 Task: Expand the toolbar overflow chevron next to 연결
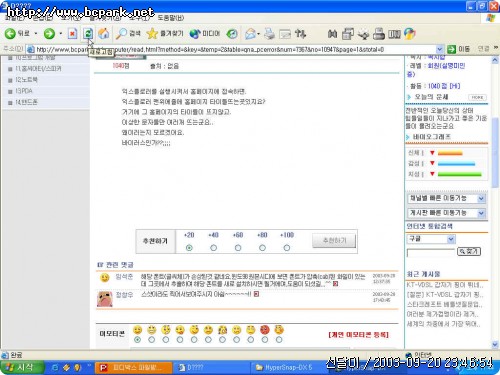(496, 48)
